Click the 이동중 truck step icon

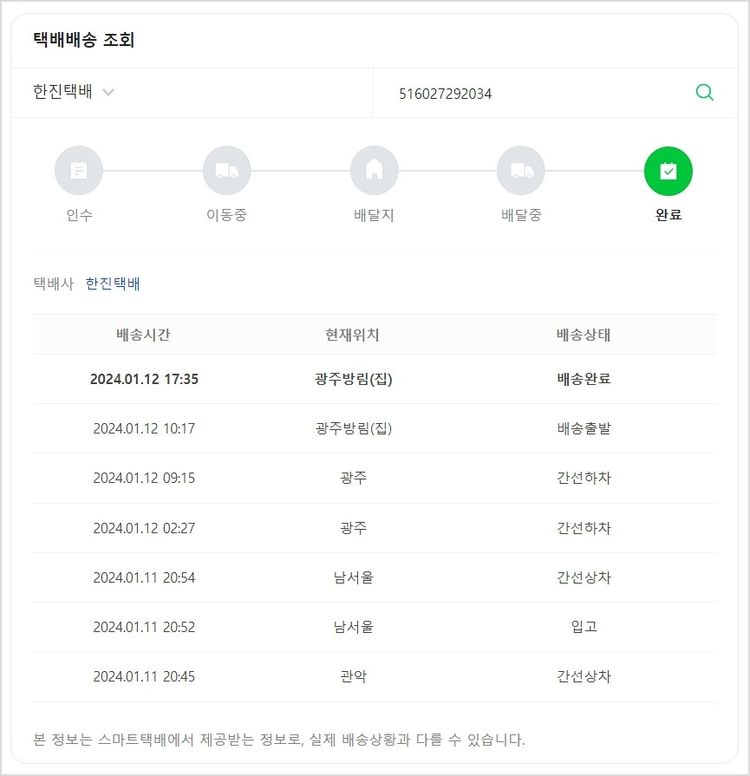coord(227,171)
